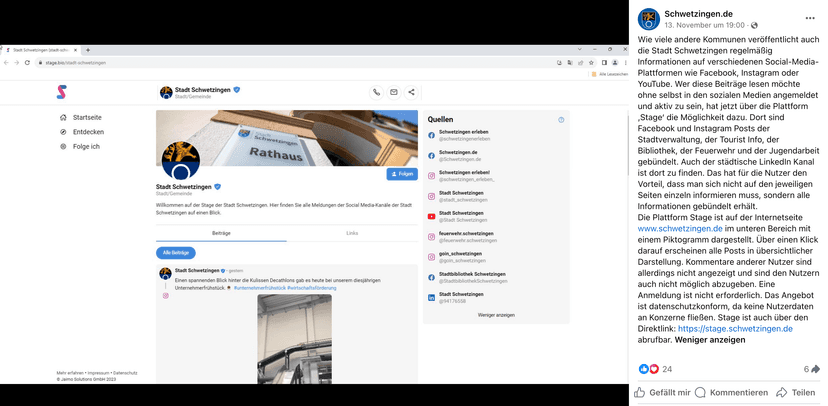828x406 pixels.
Task: Close the Stadt Schwetzingen browser tab
Action: click(x=76, y=50)
